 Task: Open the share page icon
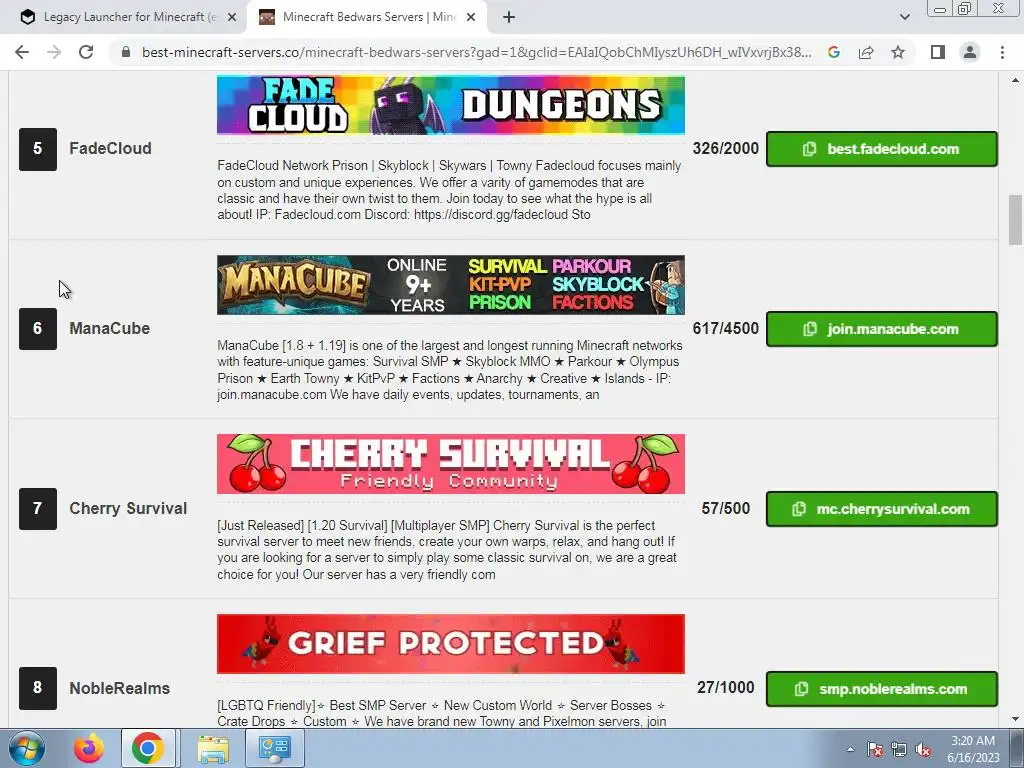click(866, 52)
